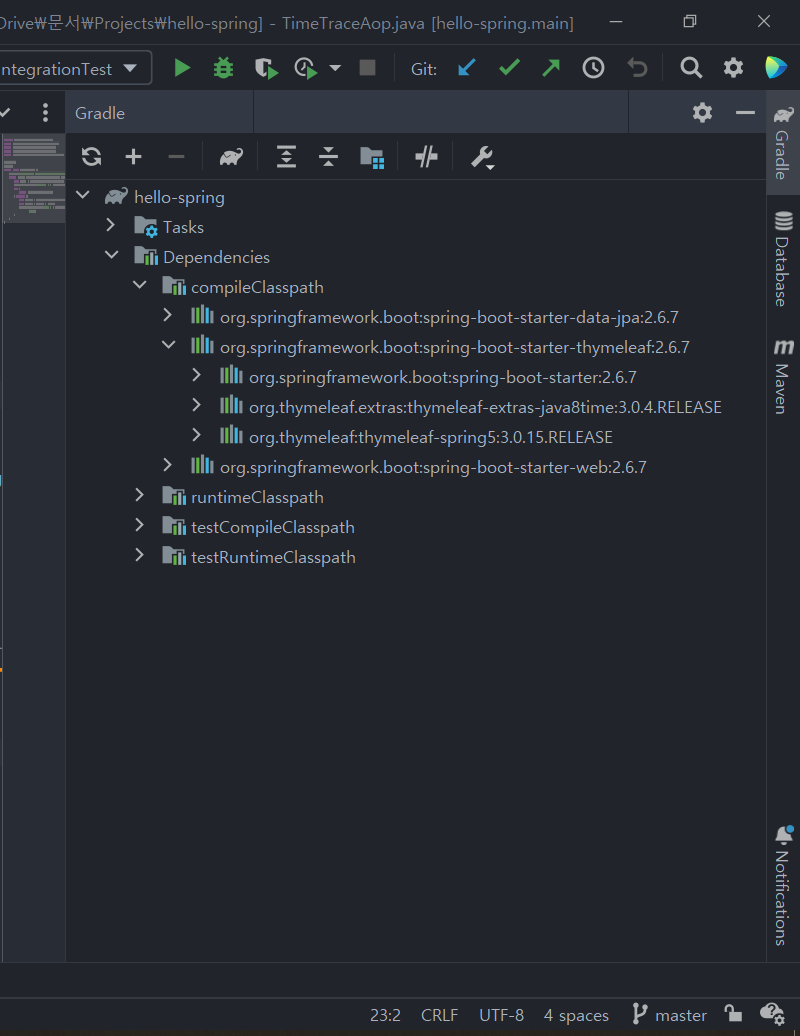Start debugging with the bug icon
The height and width of the screenshot is (1036, 800).
223,68
